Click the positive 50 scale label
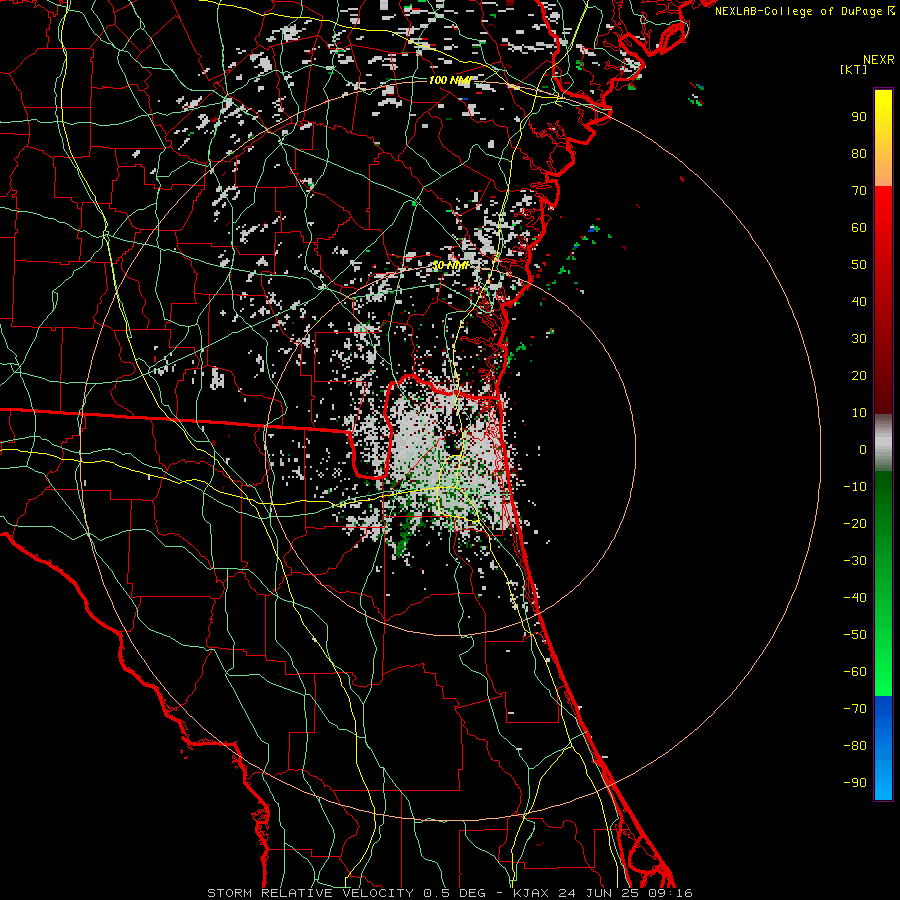This screenshot has width=900, height=900. (x=859, y=265)
